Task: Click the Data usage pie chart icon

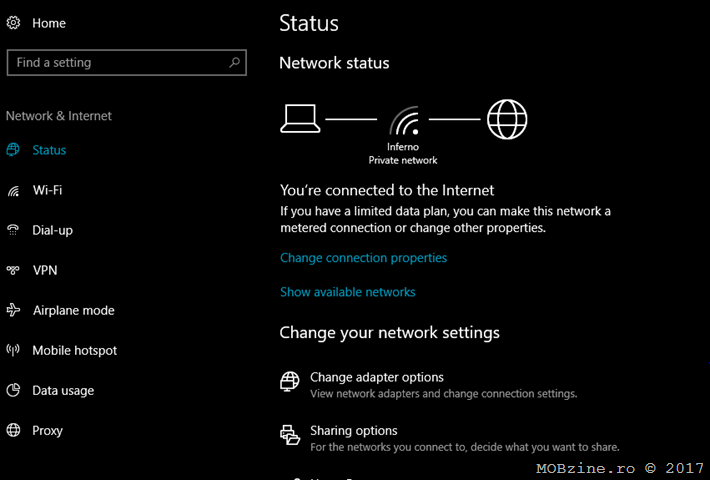Action: click(13, 390)
